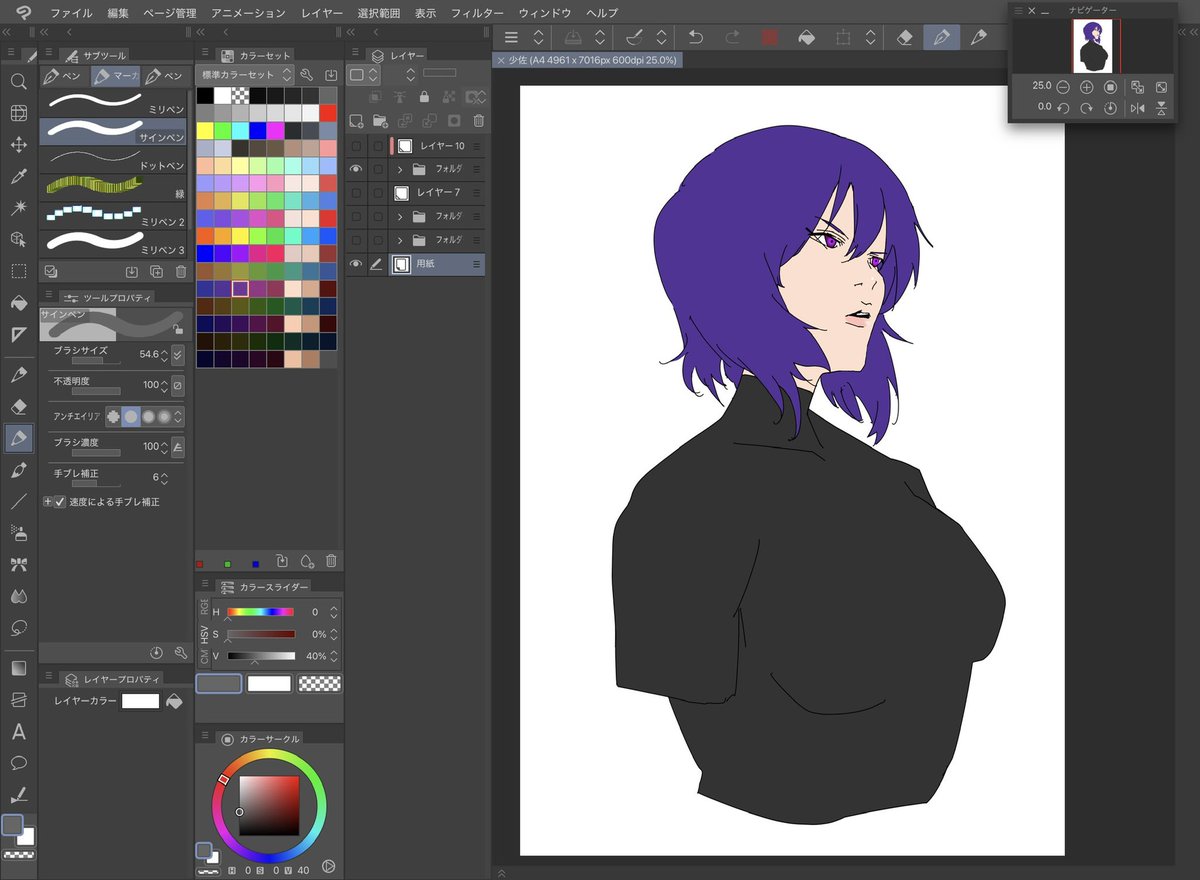Viewport: 1200px width, 880px height.
Task: Select the Auto select magic wand tool
Action: coord(18,208)
